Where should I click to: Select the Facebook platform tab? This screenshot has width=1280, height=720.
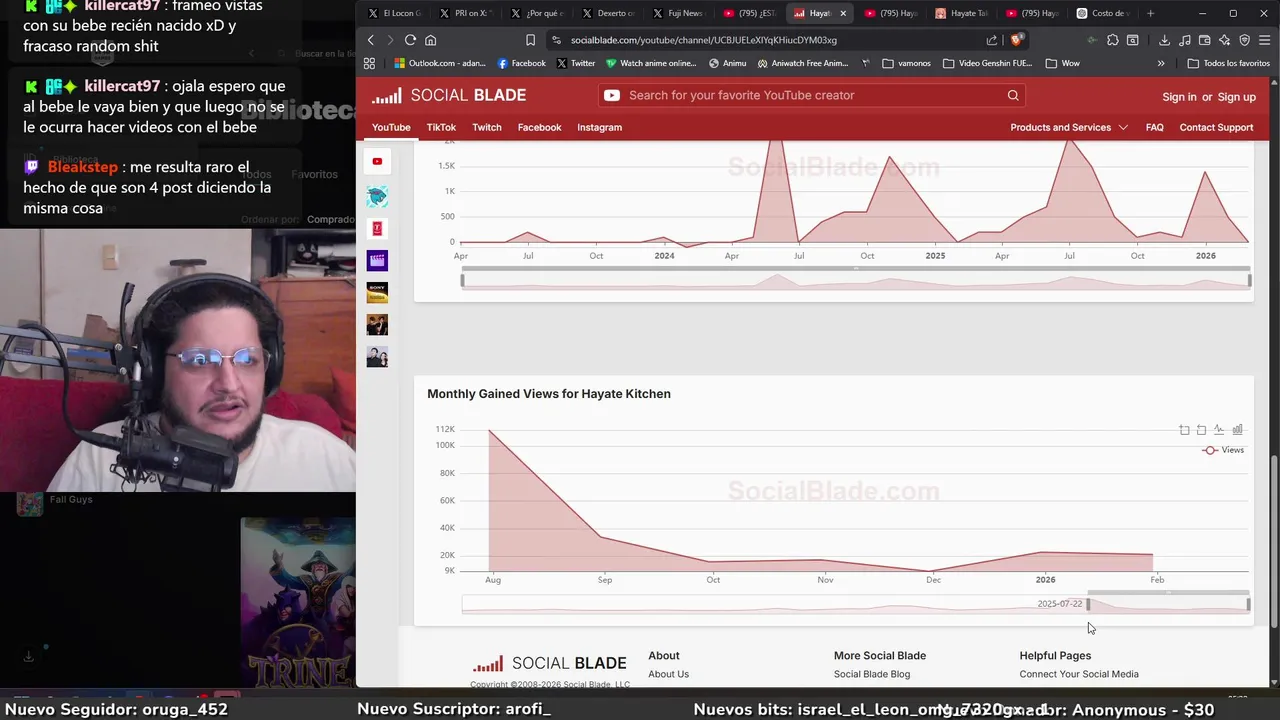coord(539,127)
